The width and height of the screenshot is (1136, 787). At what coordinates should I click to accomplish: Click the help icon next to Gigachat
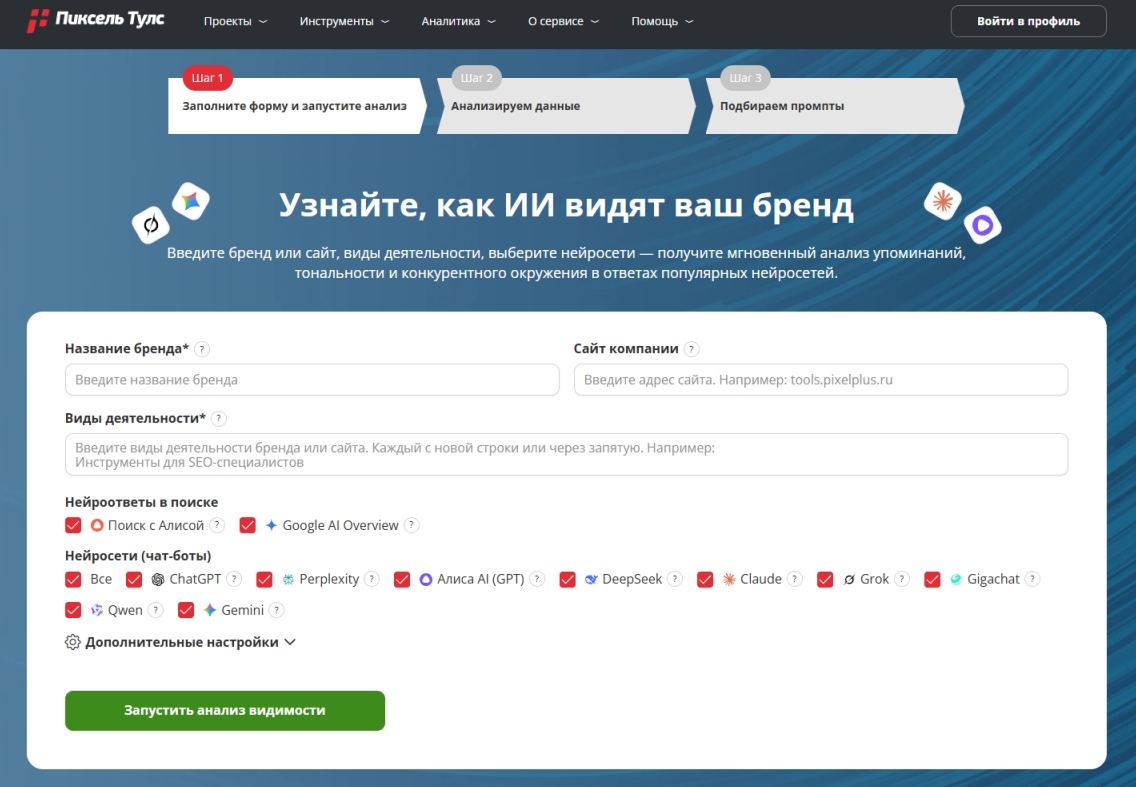(1033, 579)
